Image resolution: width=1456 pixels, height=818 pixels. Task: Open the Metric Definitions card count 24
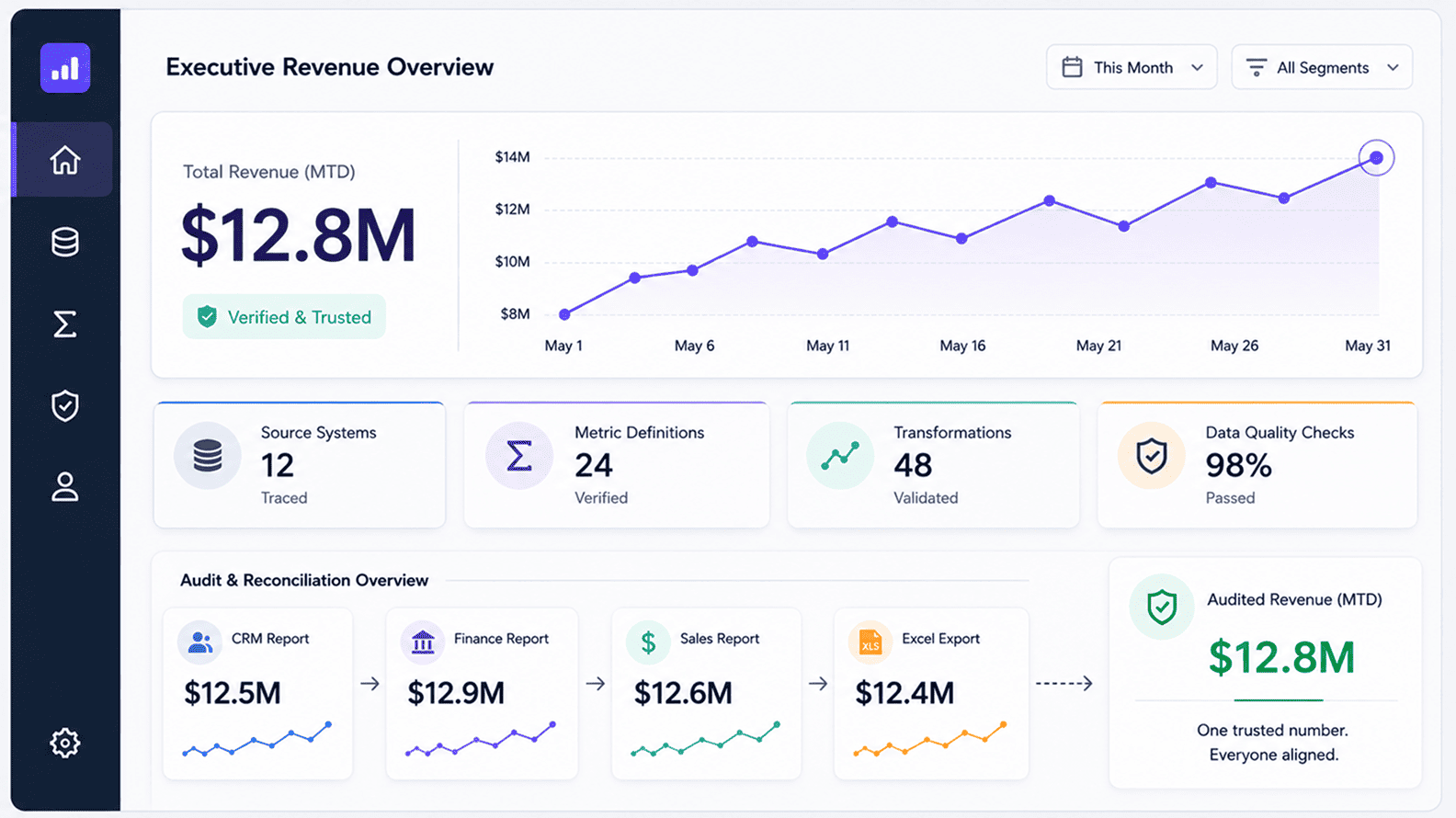pyautogui.click(x=594, y=466)
